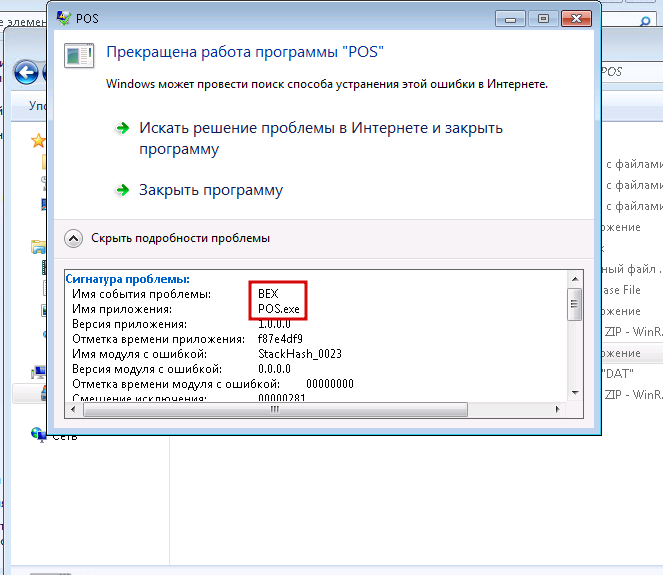Click details horizontal scrollbar left arrow
This screenshot has height=575, width=663.
(x=74, y=409)
